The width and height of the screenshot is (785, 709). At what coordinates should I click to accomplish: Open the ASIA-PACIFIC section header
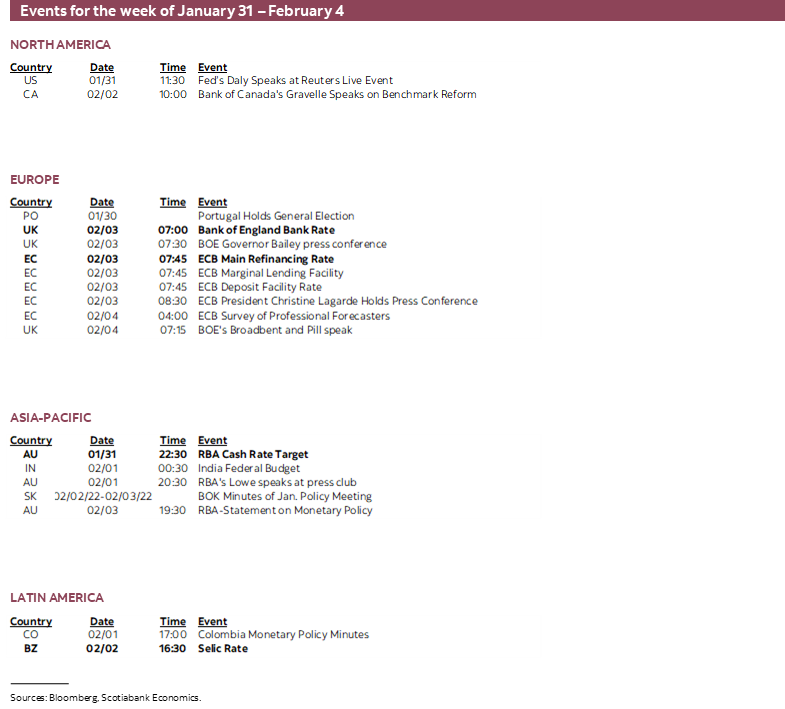(x=52, y=418)
